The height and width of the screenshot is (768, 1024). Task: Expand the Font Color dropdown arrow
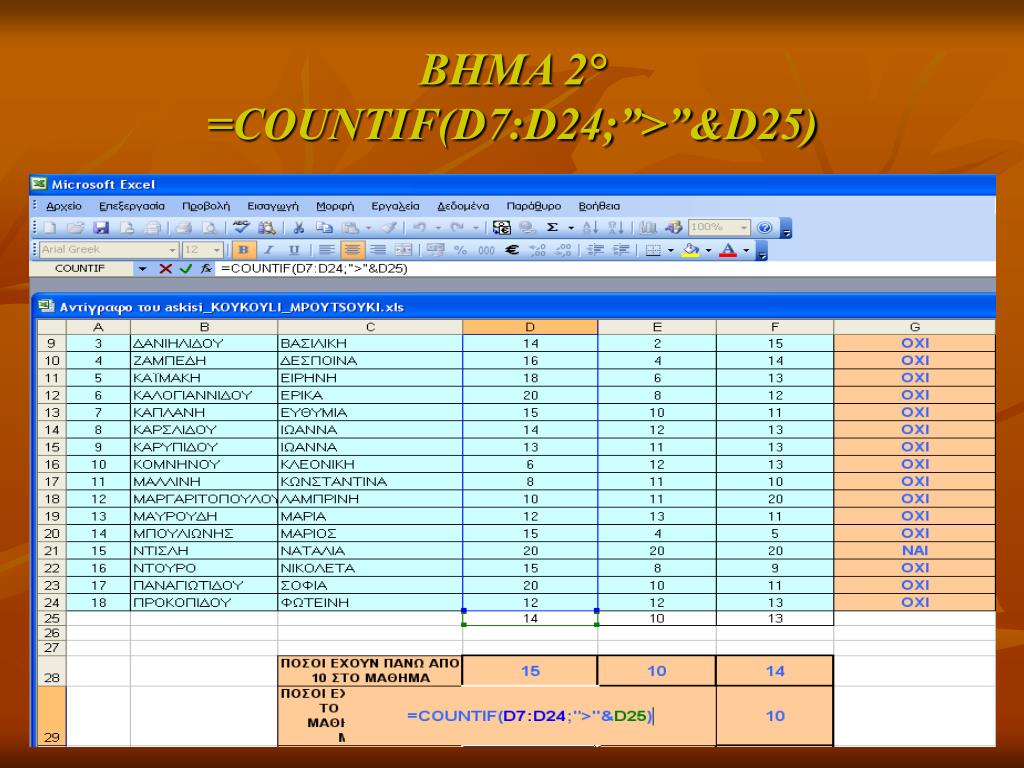tap(746, 250)
